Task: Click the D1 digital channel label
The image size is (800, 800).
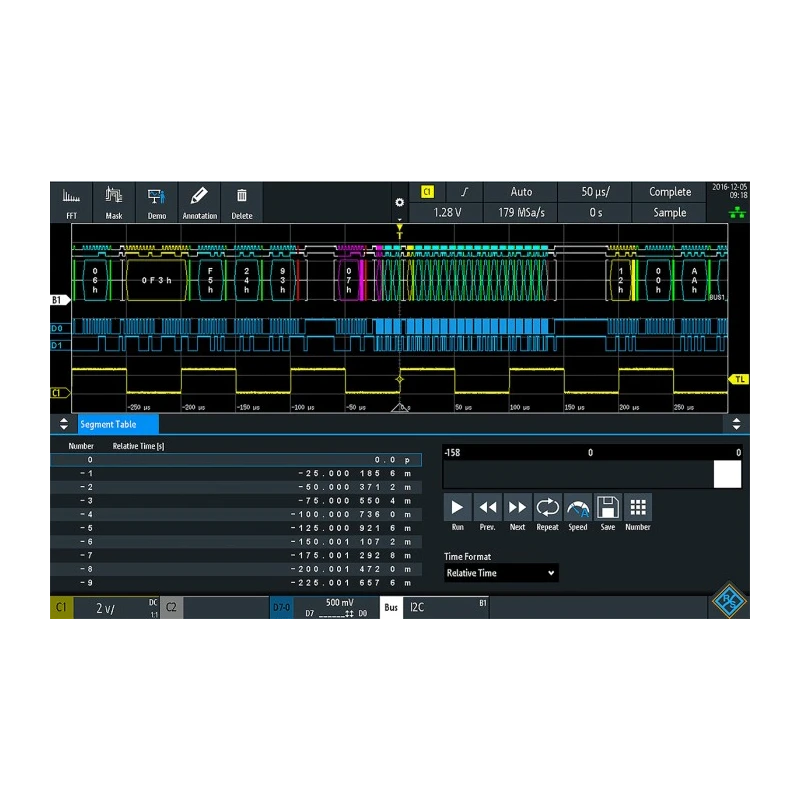Action: [x=57, y=345]
